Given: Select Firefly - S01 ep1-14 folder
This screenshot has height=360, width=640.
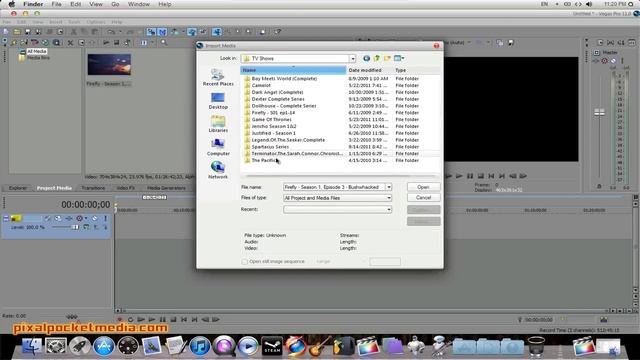Looking at the screenshot, I should pyautogui.click(x=273, y=113).
